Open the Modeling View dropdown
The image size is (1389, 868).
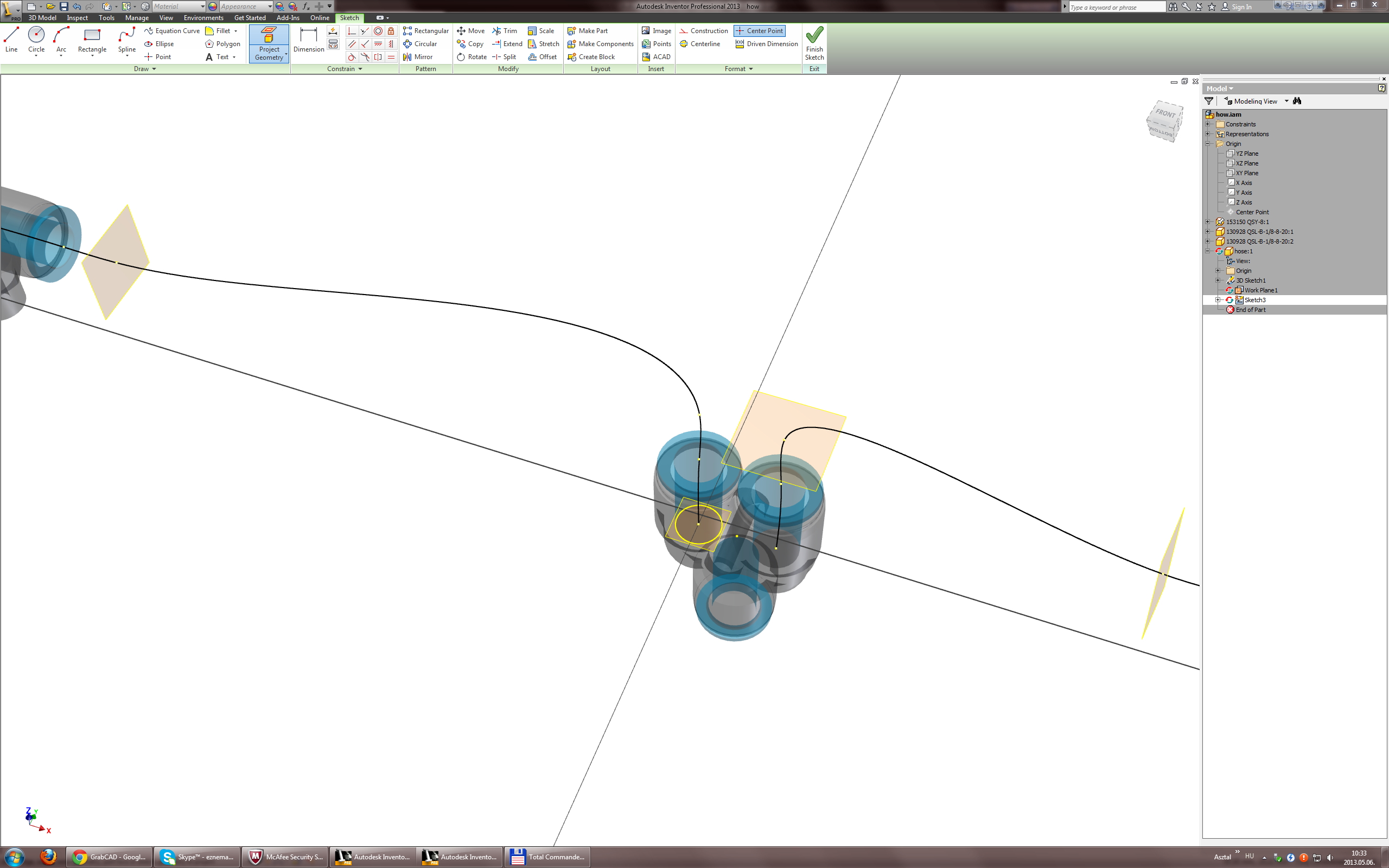1286,101
